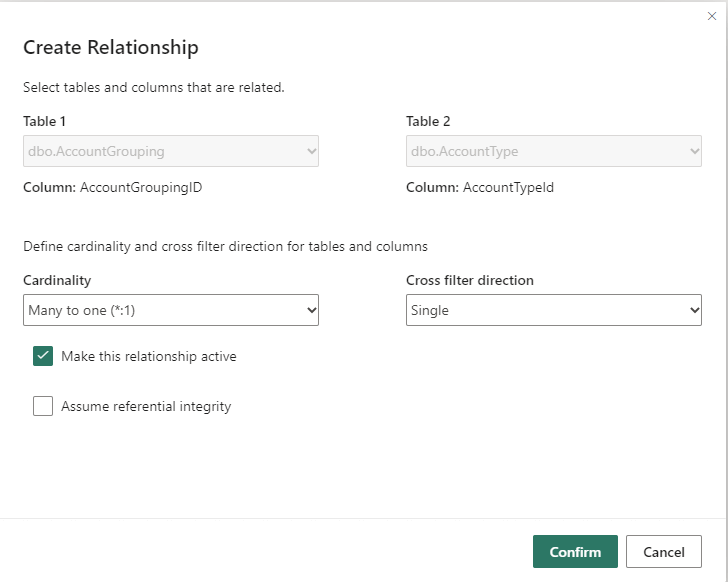This screenshot has width=728, height=582.
Task: Click the 'Assume referential integrity' label text
Action: (146, 406)
